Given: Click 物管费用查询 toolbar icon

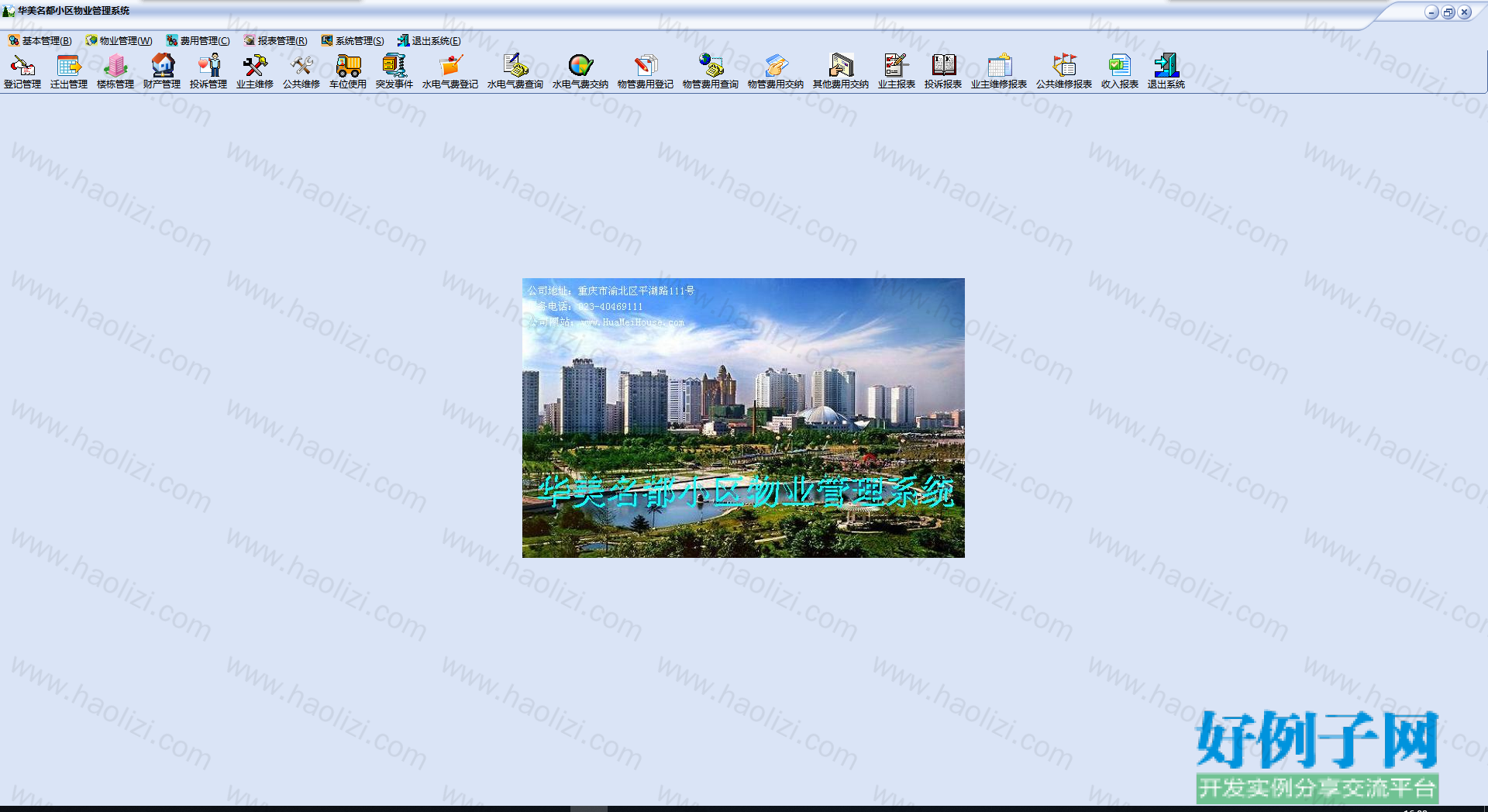Looking at the screenshot, I should click(711, 71).
